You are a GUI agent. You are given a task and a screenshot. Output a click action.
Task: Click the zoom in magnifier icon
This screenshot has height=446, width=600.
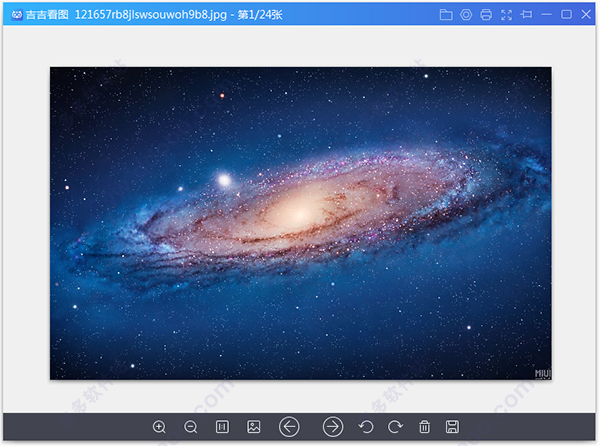click(x=159, y=426)
